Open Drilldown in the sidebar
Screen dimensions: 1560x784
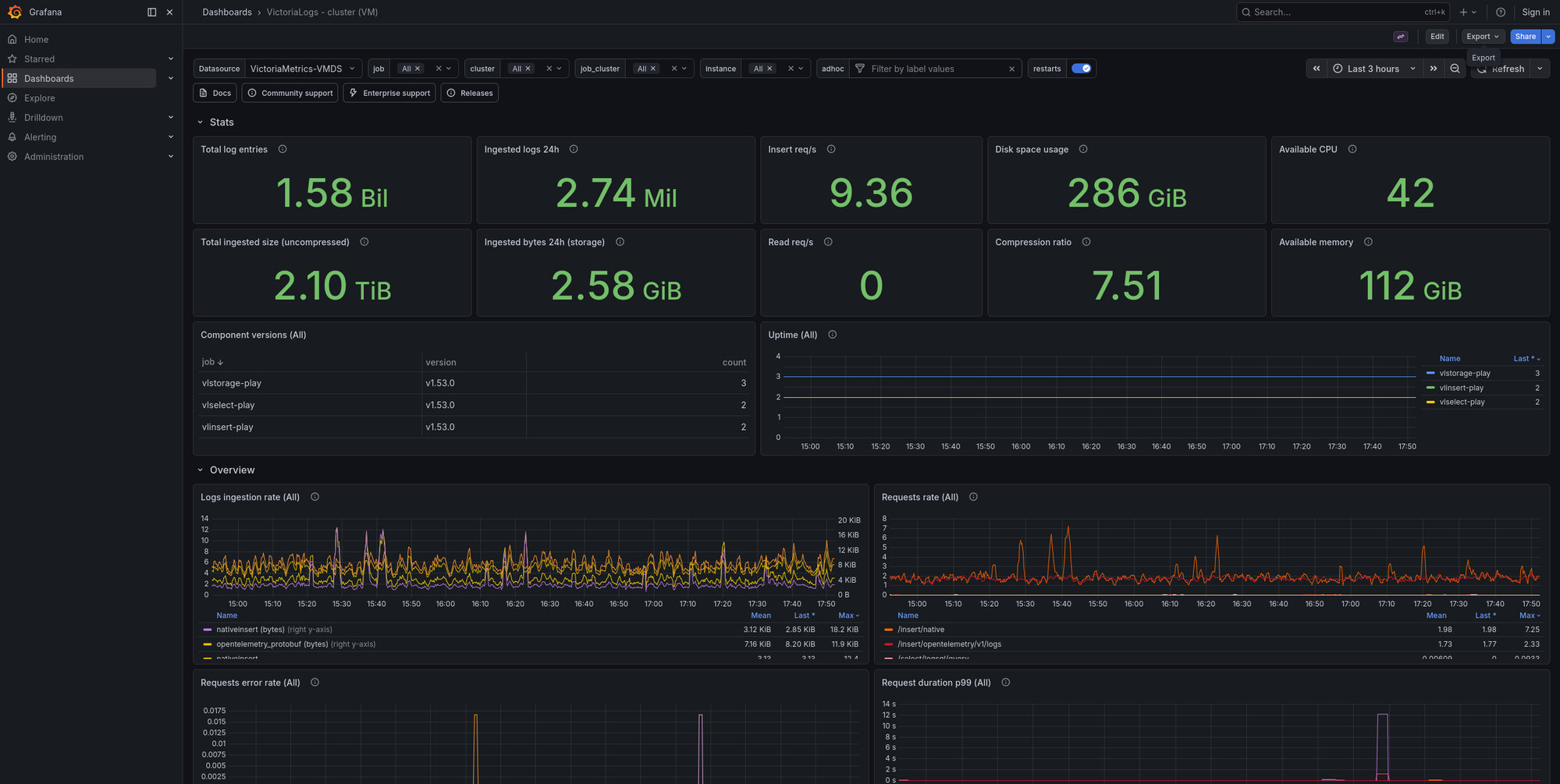43,117
